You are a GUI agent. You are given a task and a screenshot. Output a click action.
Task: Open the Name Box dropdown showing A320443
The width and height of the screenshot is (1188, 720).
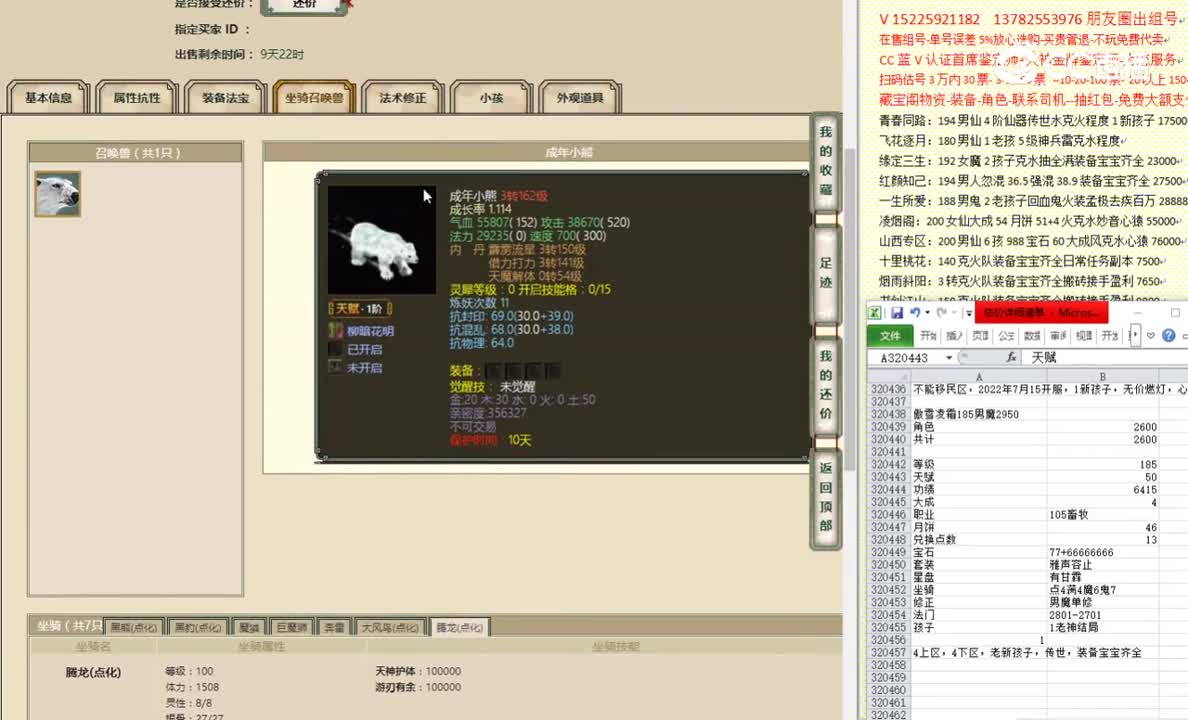click(x=949, y=356)
